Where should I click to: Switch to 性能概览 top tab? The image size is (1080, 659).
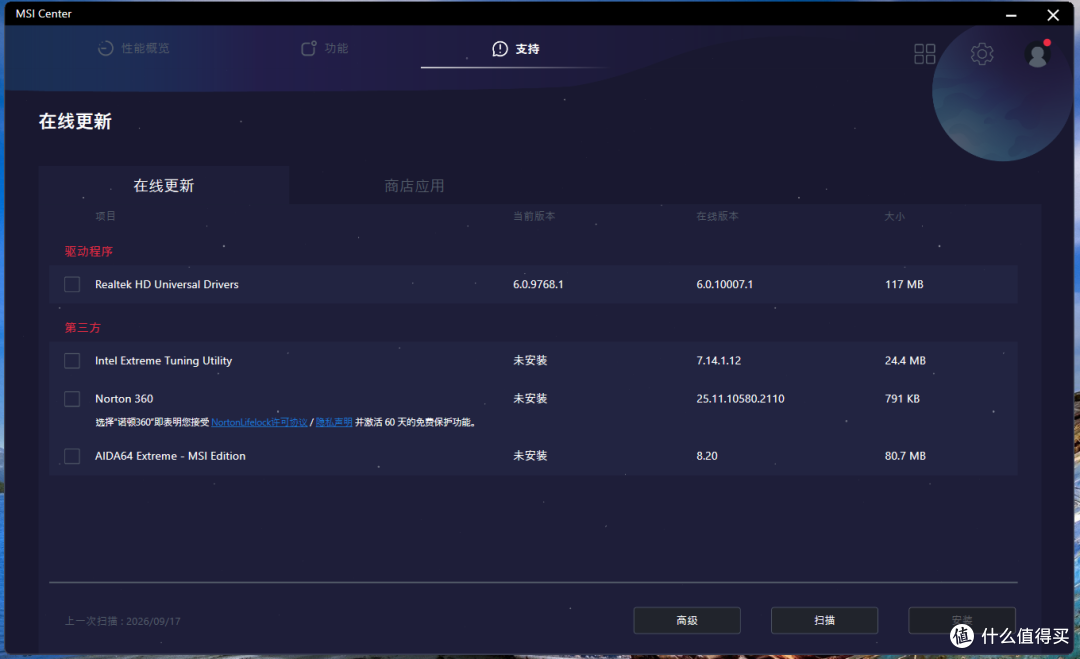(134, 48)
